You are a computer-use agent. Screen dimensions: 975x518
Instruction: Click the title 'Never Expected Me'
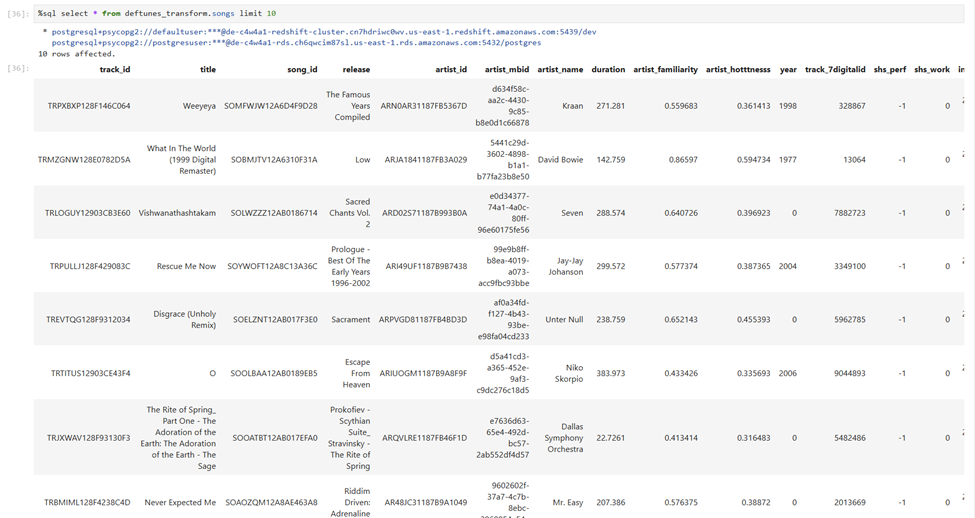pyautogui.click(x=180, y=502)
